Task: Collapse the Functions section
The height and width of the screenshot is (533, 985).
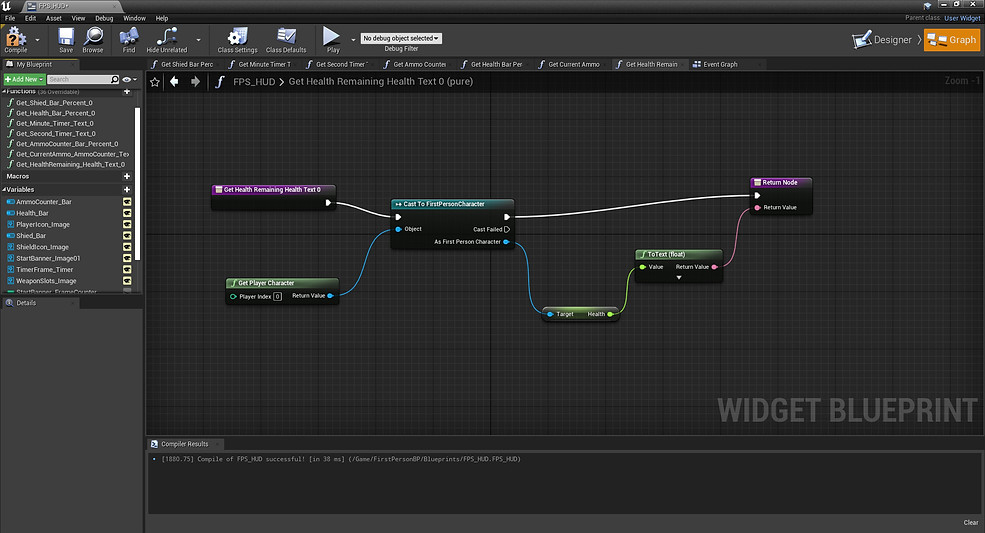Action: pyautogui.click(x=4, y=92)
